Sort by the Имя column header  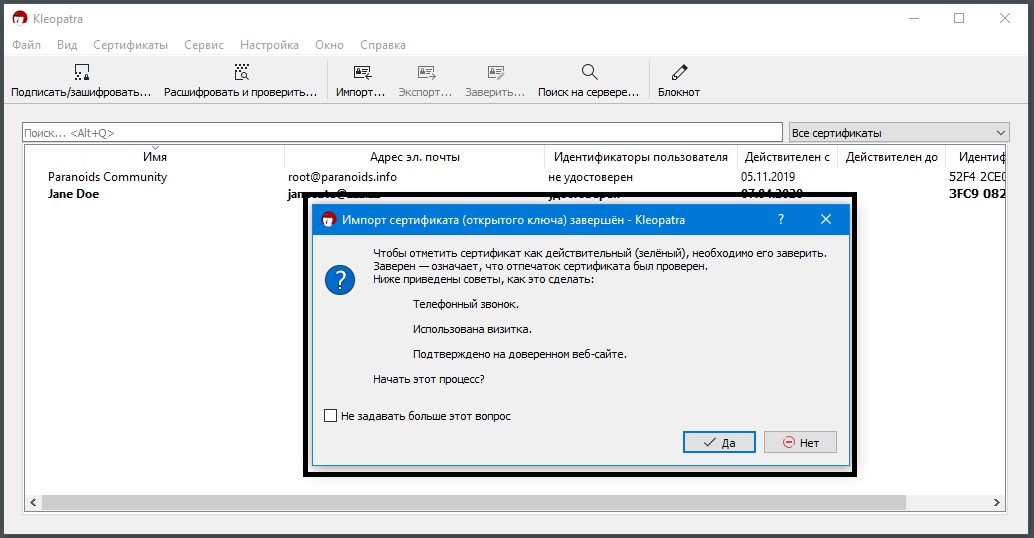[x=155, y=157]
